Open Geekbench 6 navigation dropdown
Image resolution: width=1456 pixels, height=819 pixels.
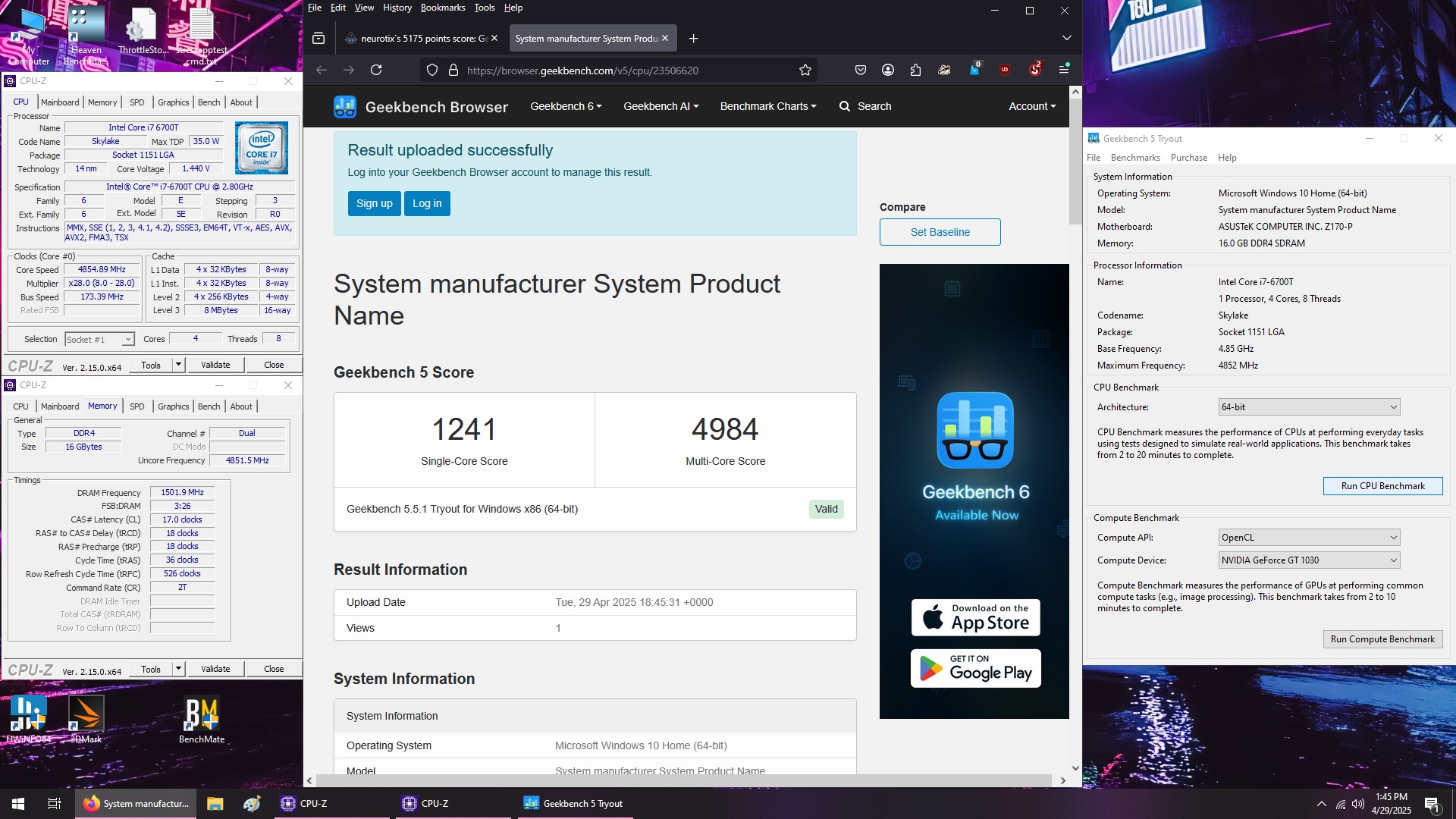[x=566, y=106]
